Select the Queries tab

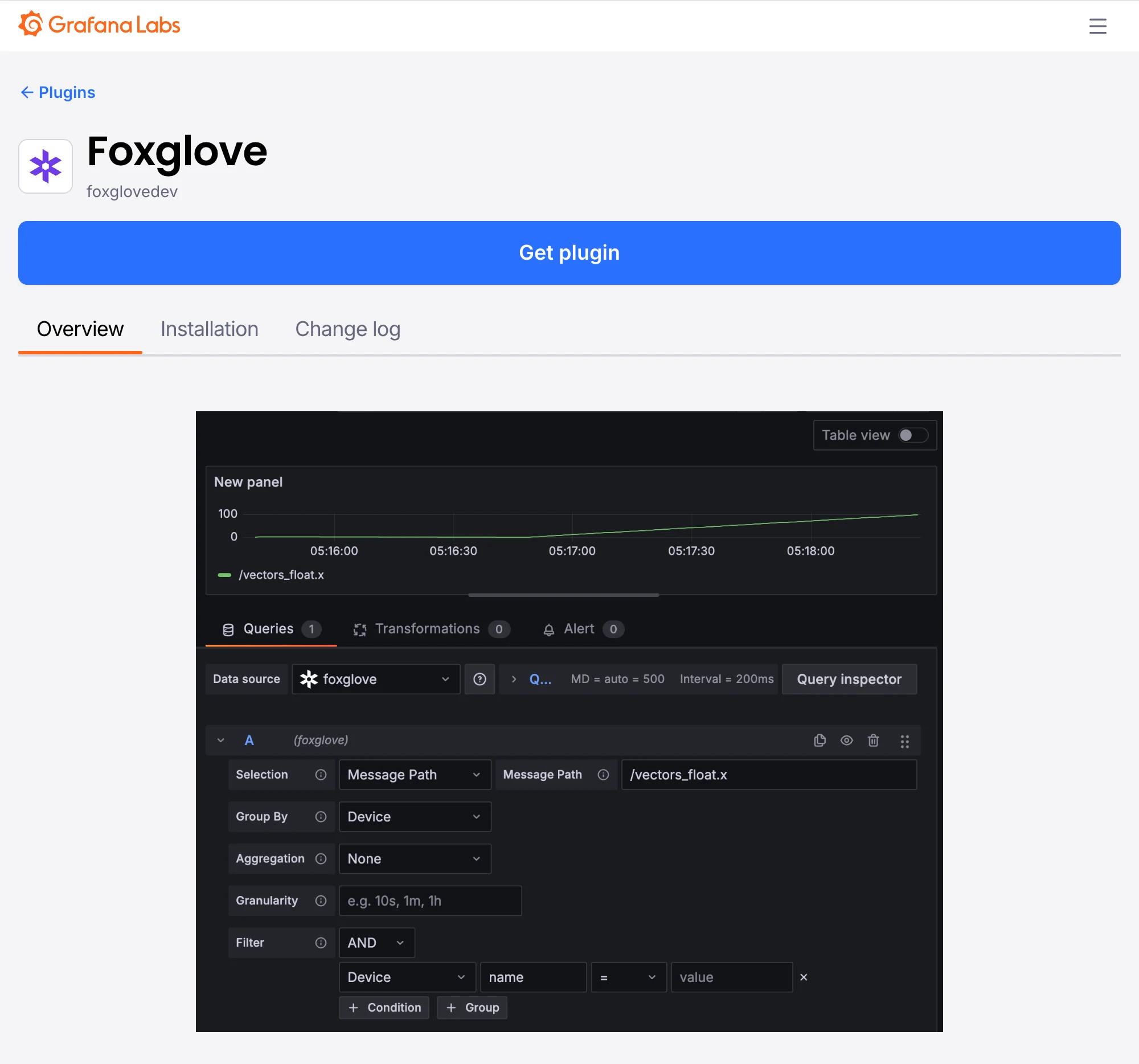[x=271, y=629]
